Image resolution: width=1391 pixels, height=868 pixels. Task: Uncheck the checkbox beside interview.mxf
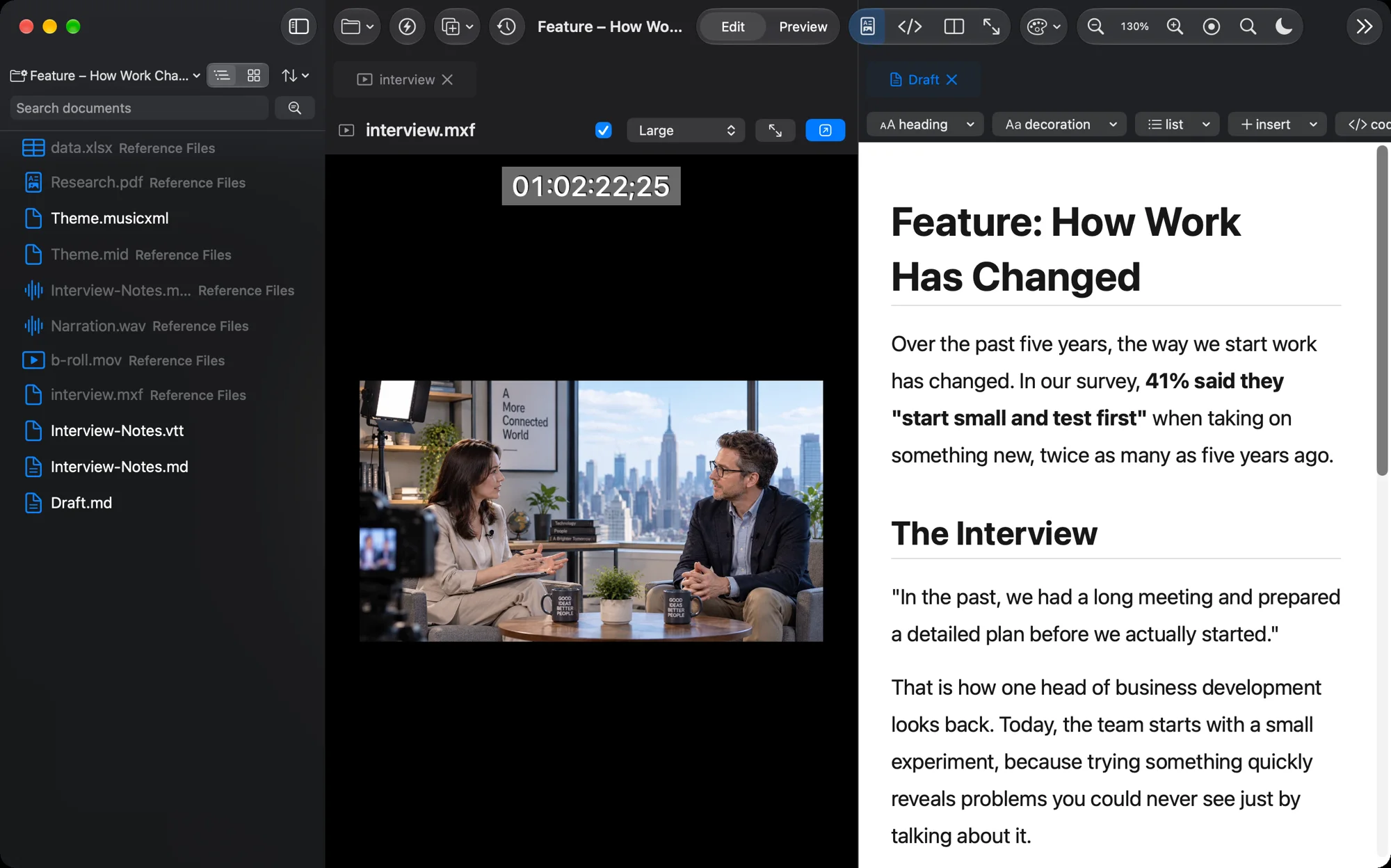point(603,130)
